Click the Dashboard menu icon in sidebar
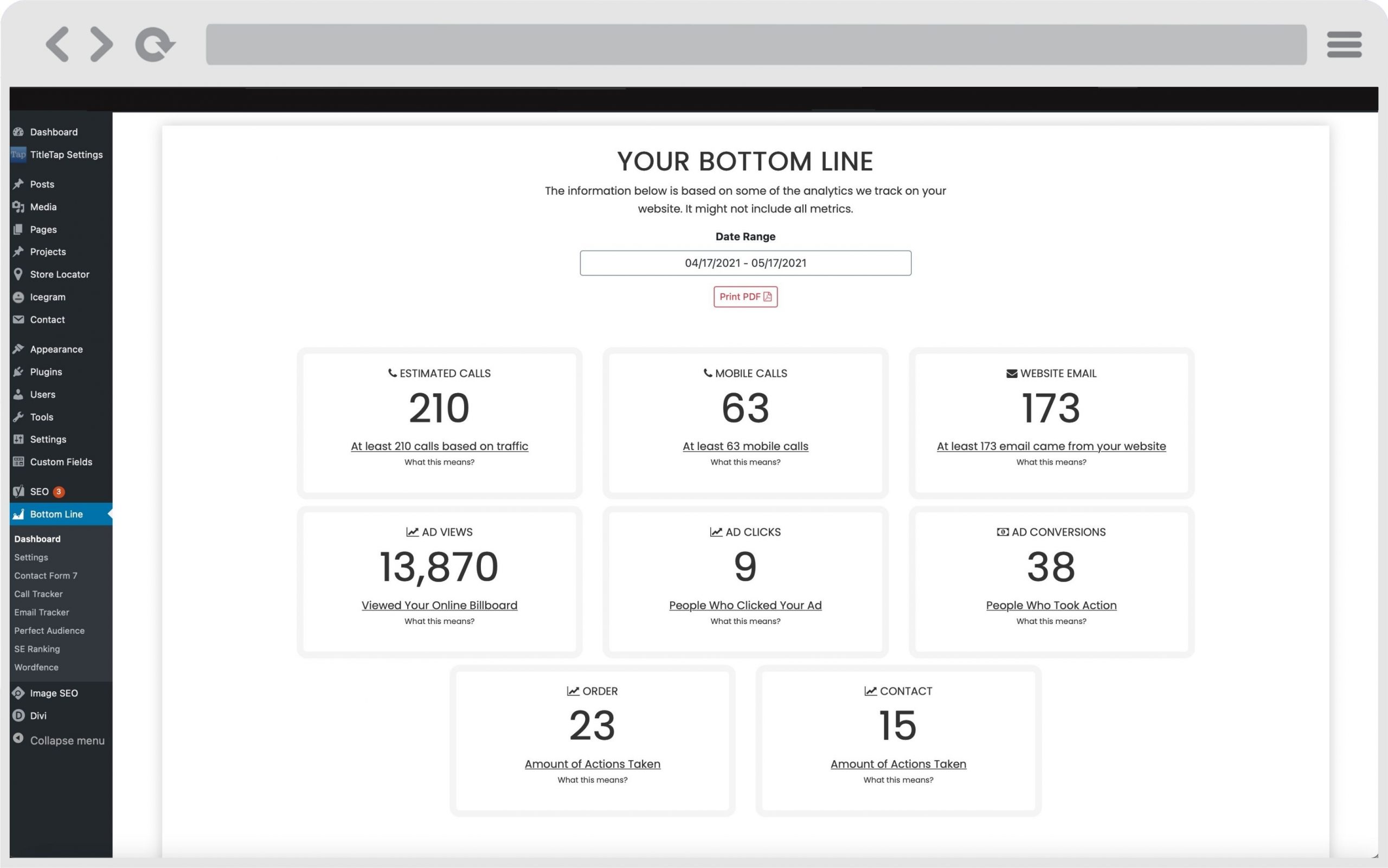 coord(20,131)
